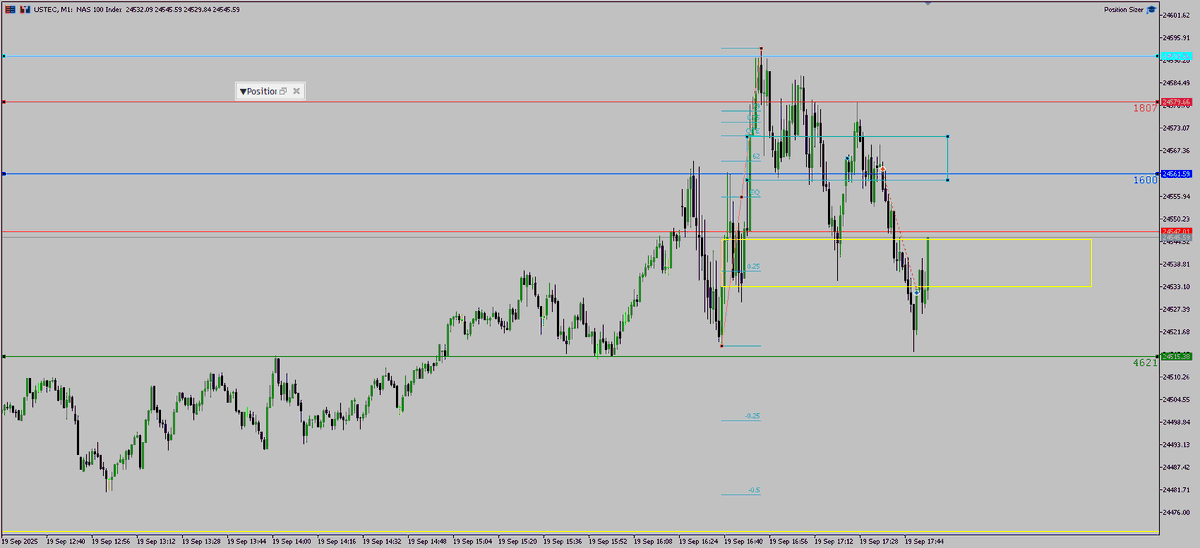Click the chart shift triangle marker
This screenshot has width=1200, height=548.
[927, 4]
